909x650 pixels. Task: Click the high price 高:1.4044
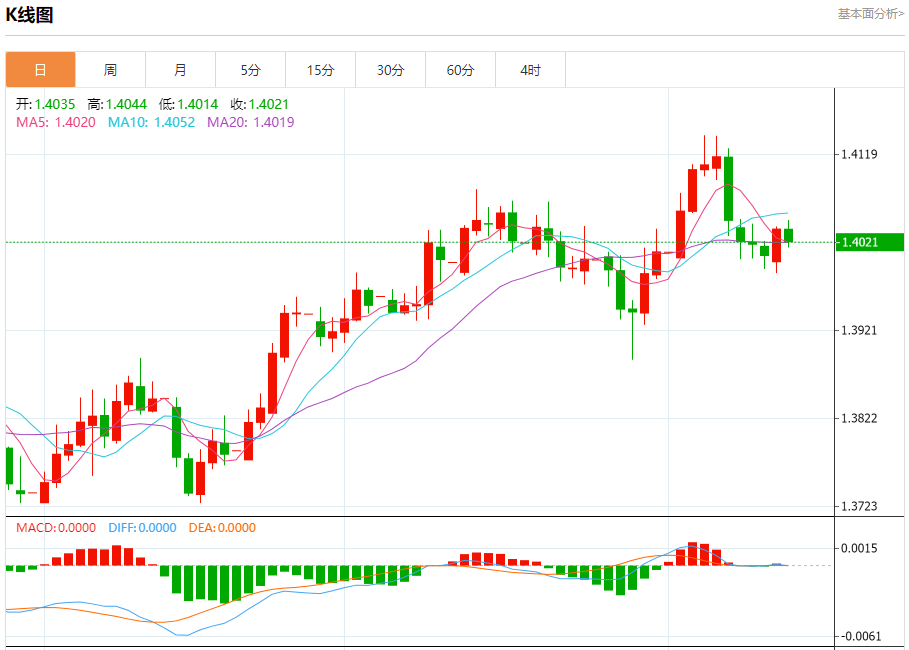tap(117, 104)
